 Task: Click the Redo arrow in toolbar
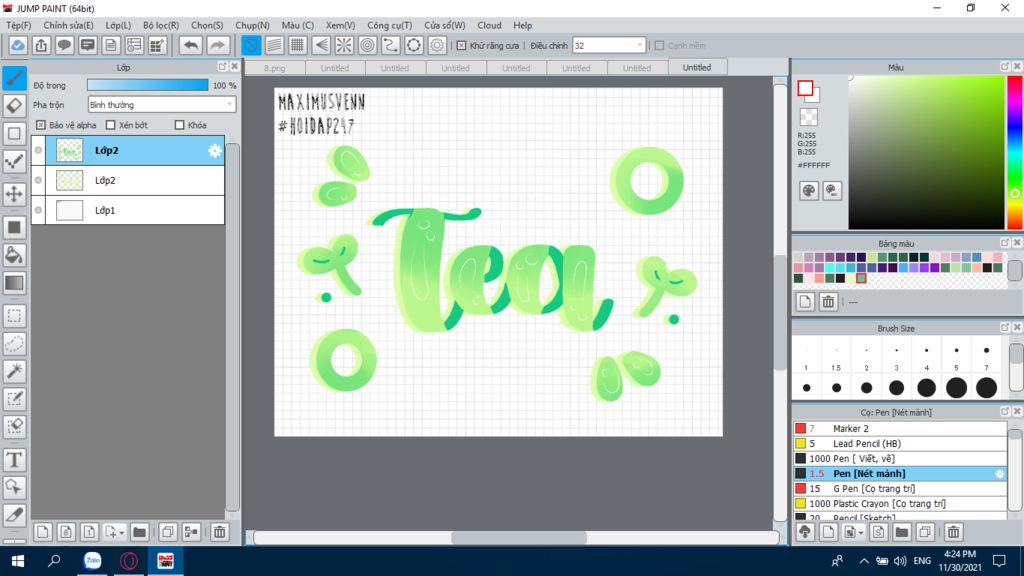pyautogui.click(x=217, y=45)
